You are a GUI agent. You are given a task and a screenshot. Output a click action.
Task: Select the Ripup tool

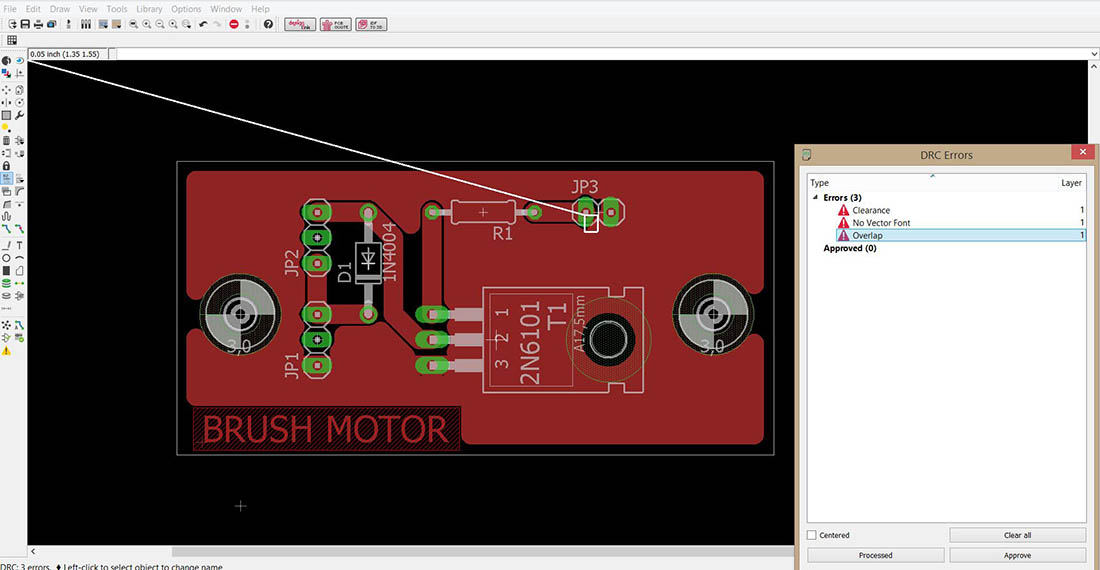(x=20, y=229)
